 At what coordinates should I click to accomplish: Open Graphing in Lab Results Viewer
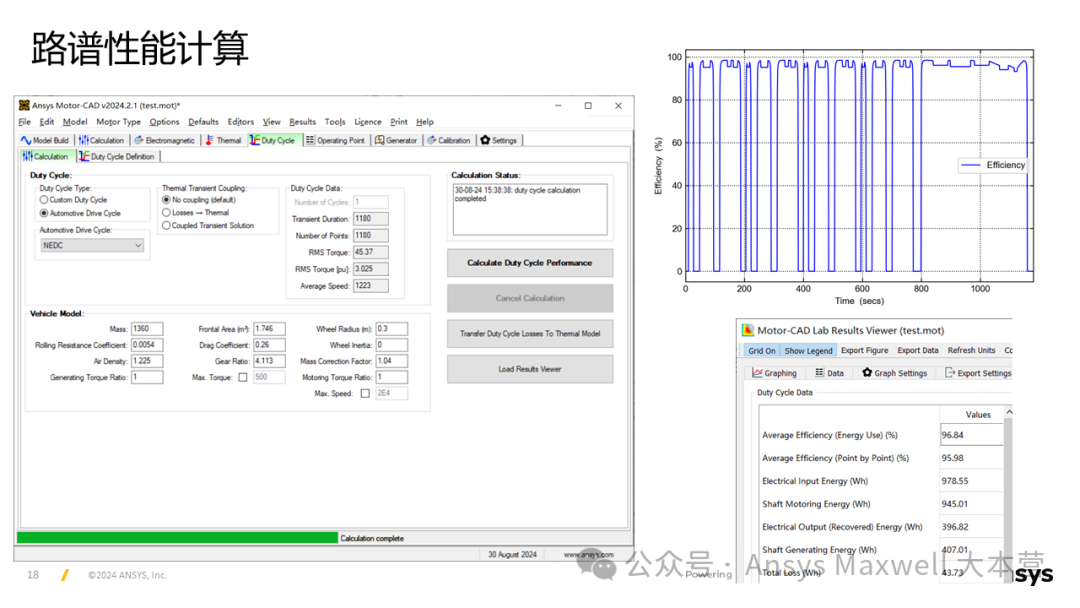tap(774, 373)
